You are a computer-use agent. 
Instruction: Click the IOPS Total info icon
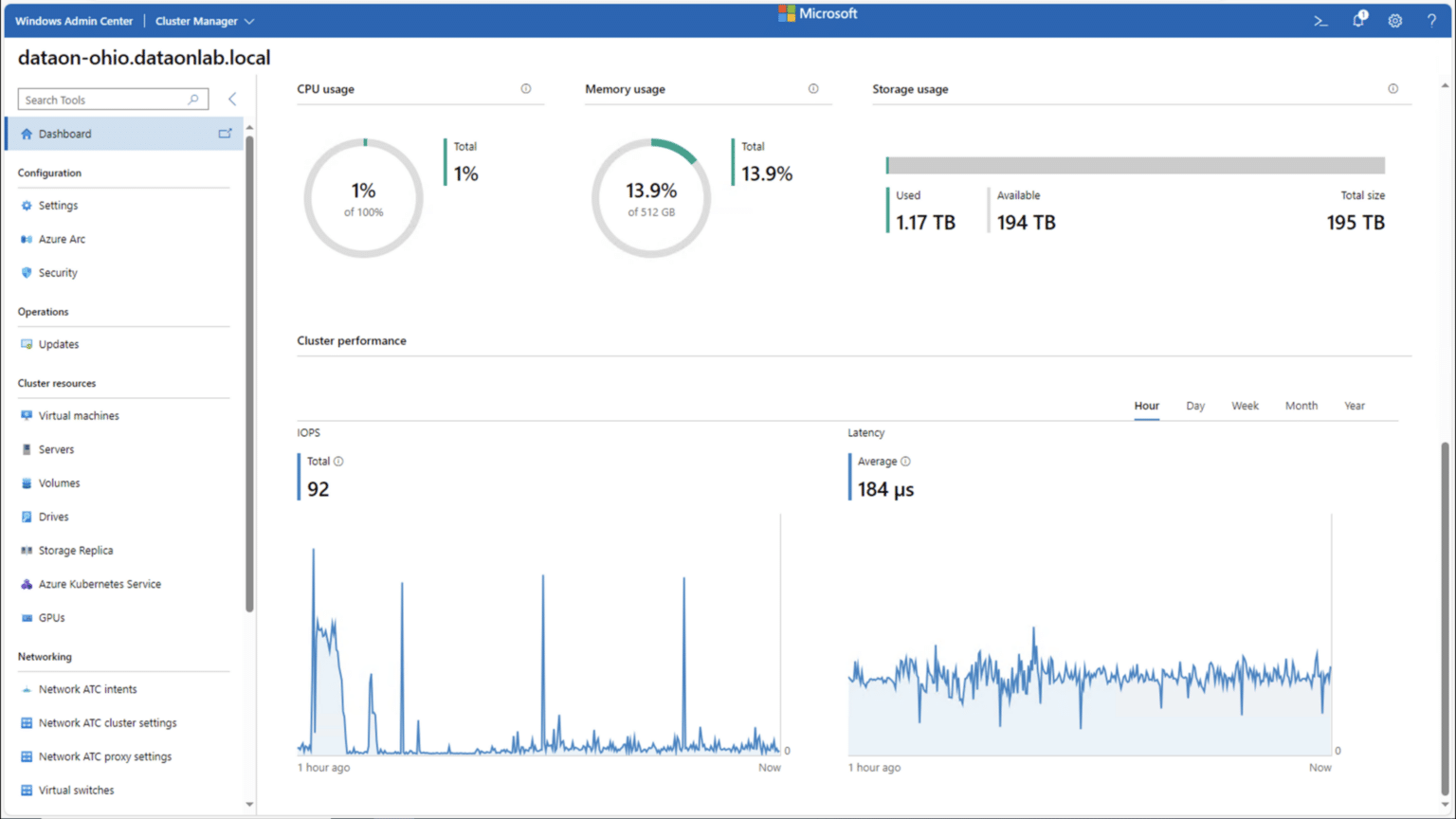pyautogui.click(x=338, y=462)
